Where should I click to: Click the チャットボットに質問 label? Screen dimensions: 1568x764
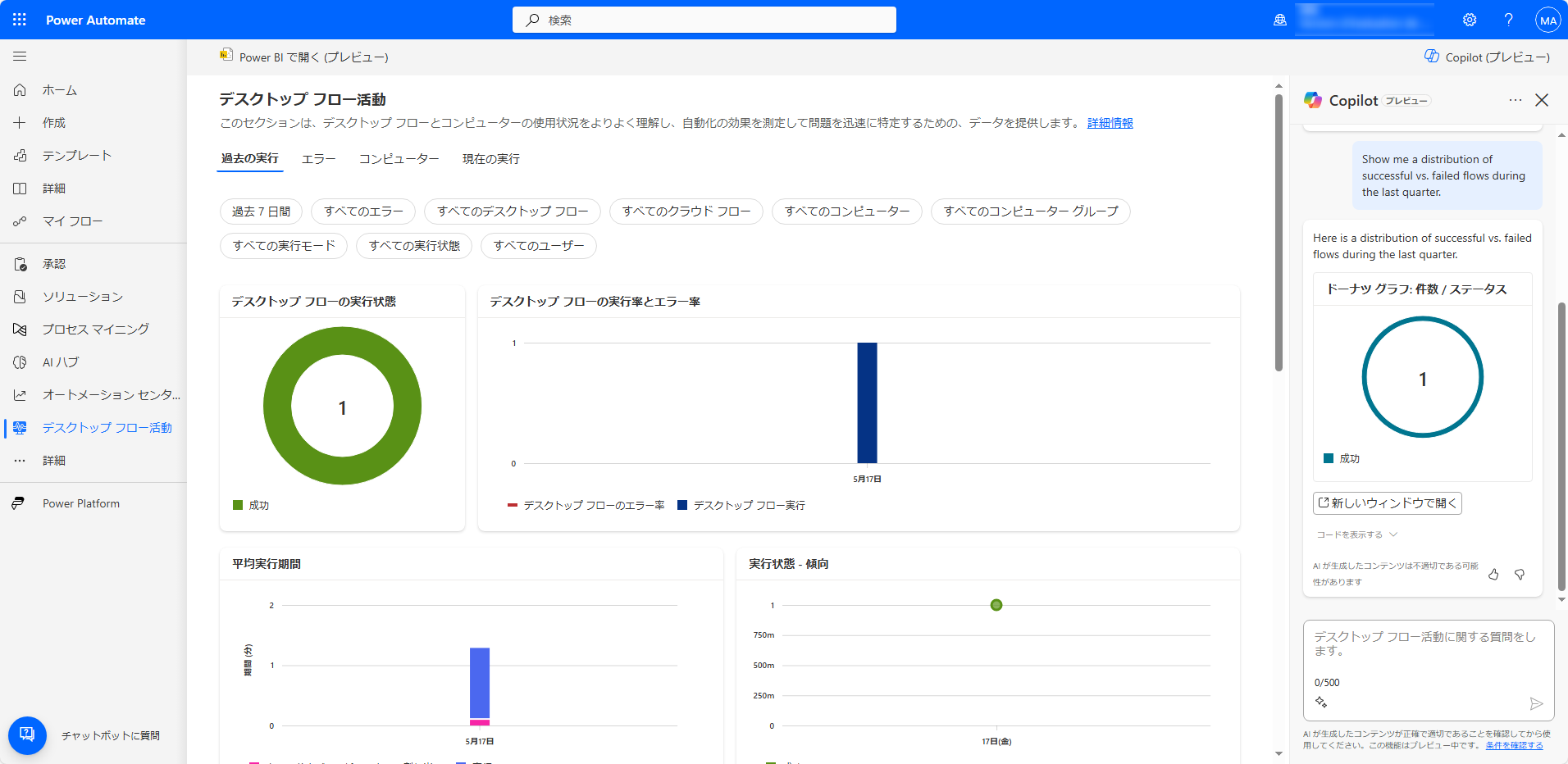(111, 736)
